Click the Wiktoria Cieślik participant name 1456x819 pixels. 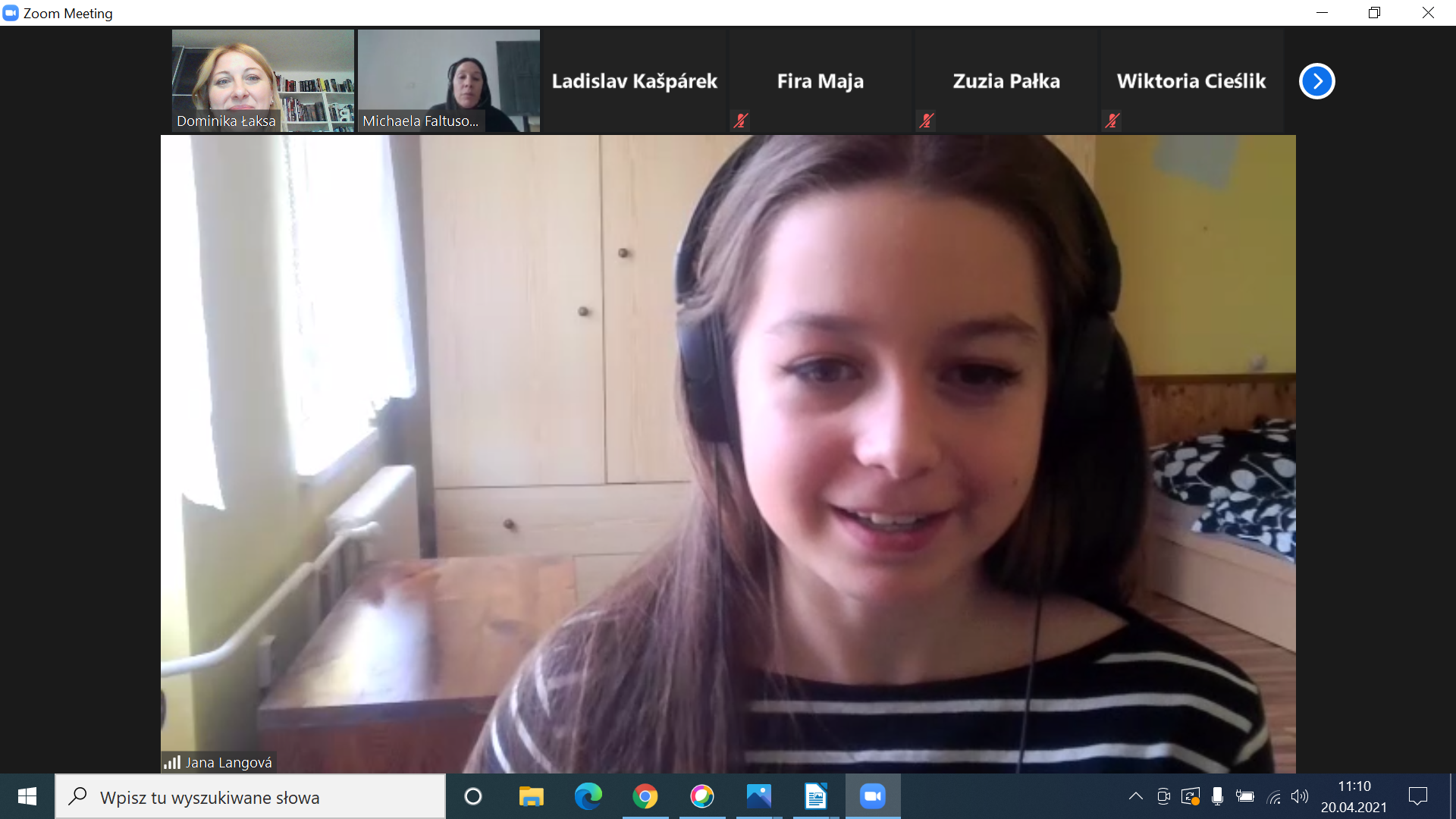point(1191,81)
